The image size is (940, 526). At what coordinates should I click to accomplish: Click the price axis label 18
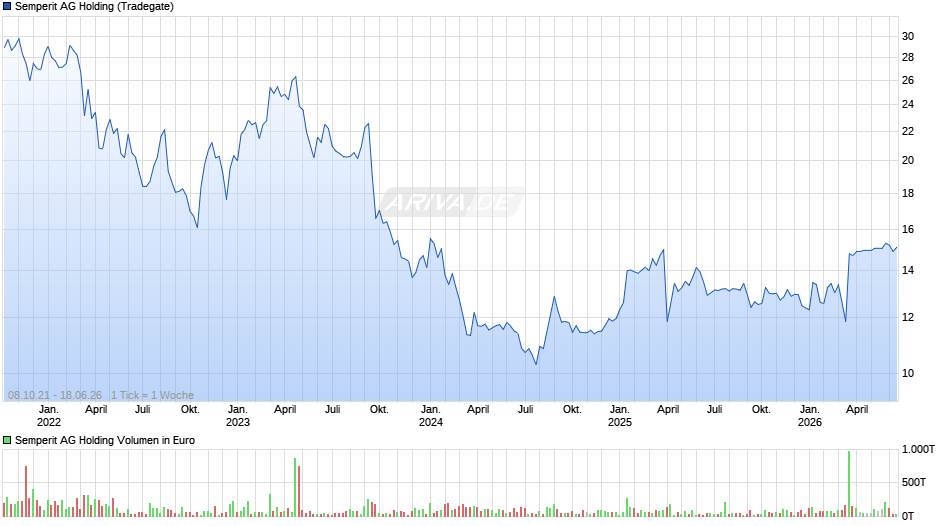tap(908, 193)
